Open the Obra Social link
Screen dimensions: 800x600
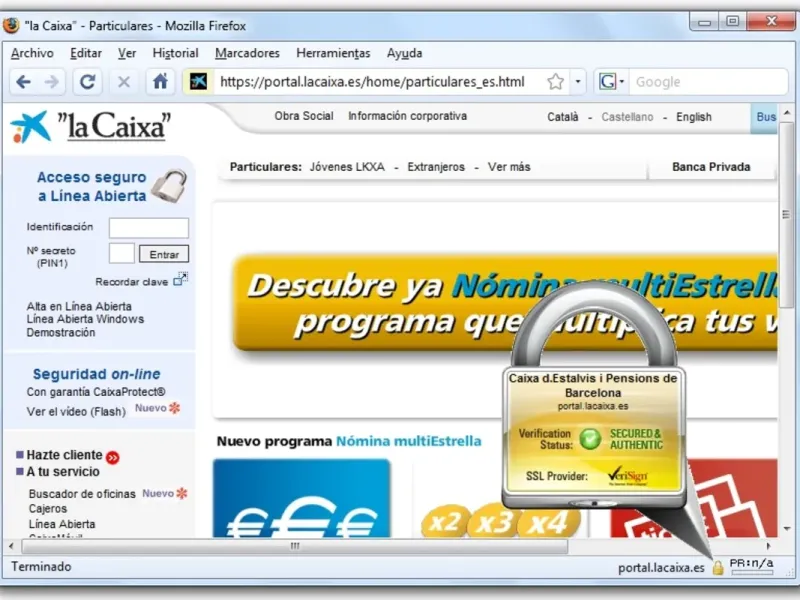[304, 116]
